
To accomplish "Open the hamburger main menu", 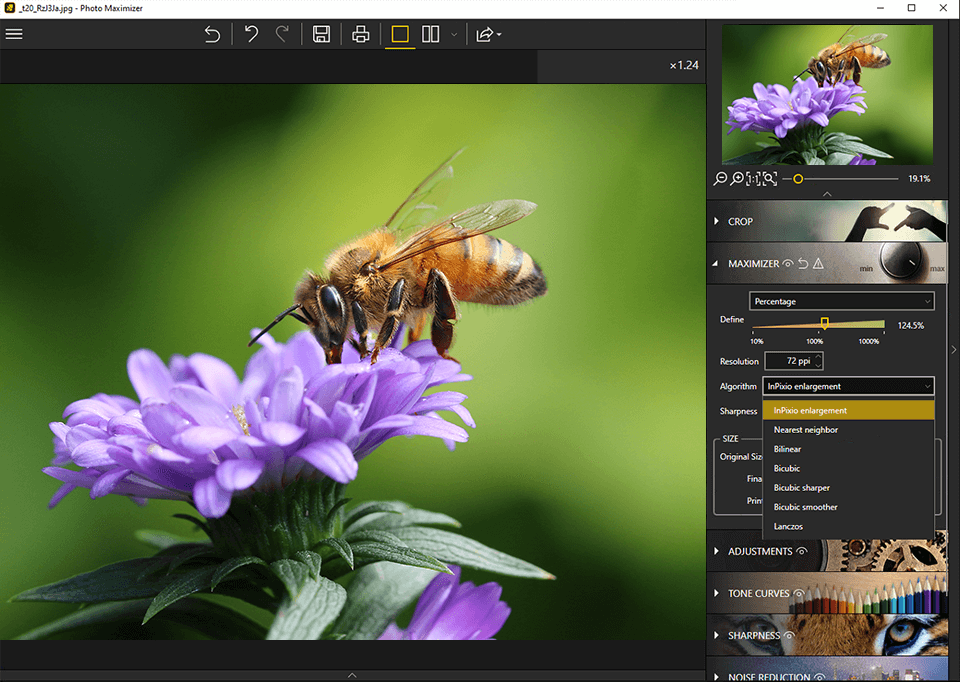I will [14, 34].
